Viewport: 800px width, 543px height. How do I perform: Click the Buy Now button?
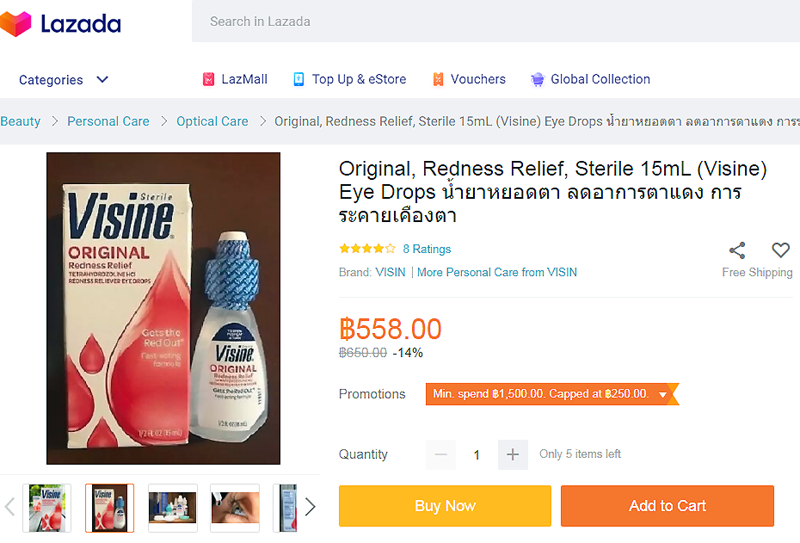pos(445,506)
